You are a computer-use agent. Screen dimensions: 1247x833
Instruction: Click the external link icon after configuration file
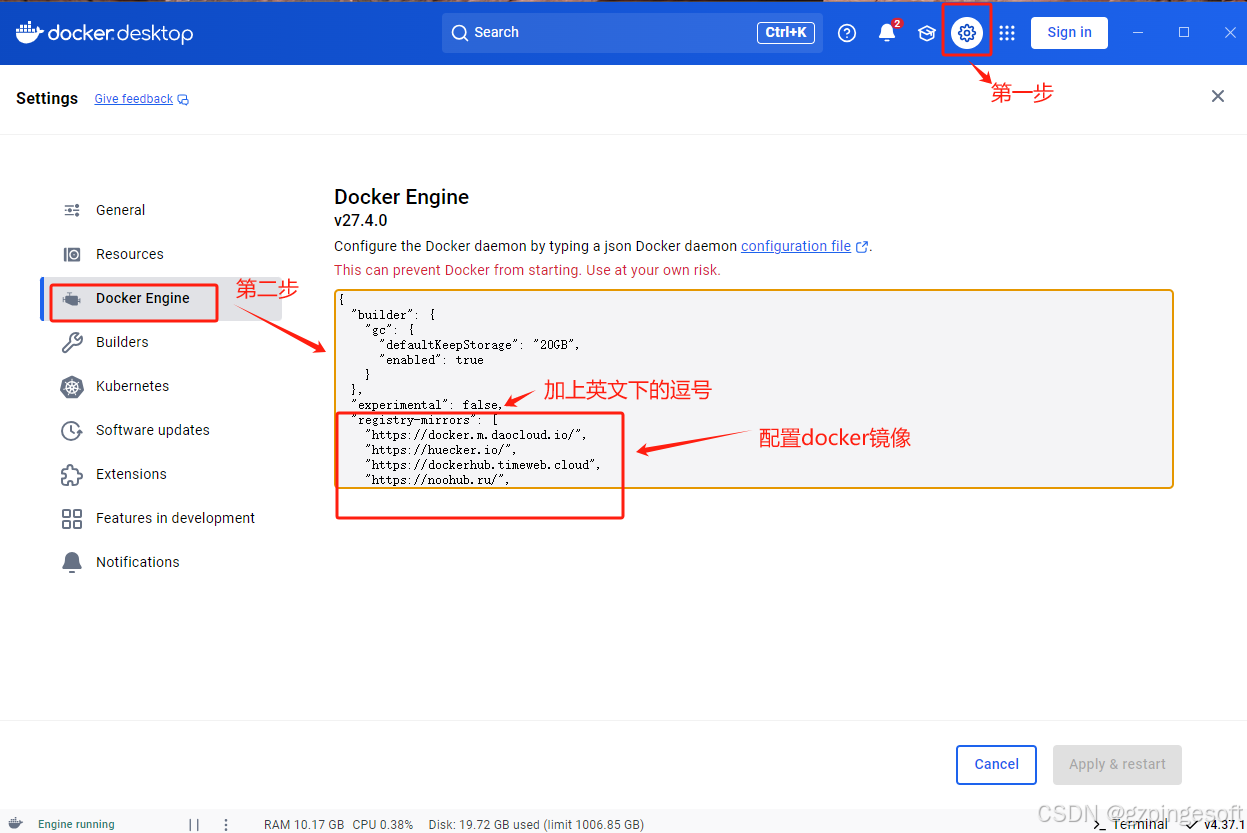(862, 246)
